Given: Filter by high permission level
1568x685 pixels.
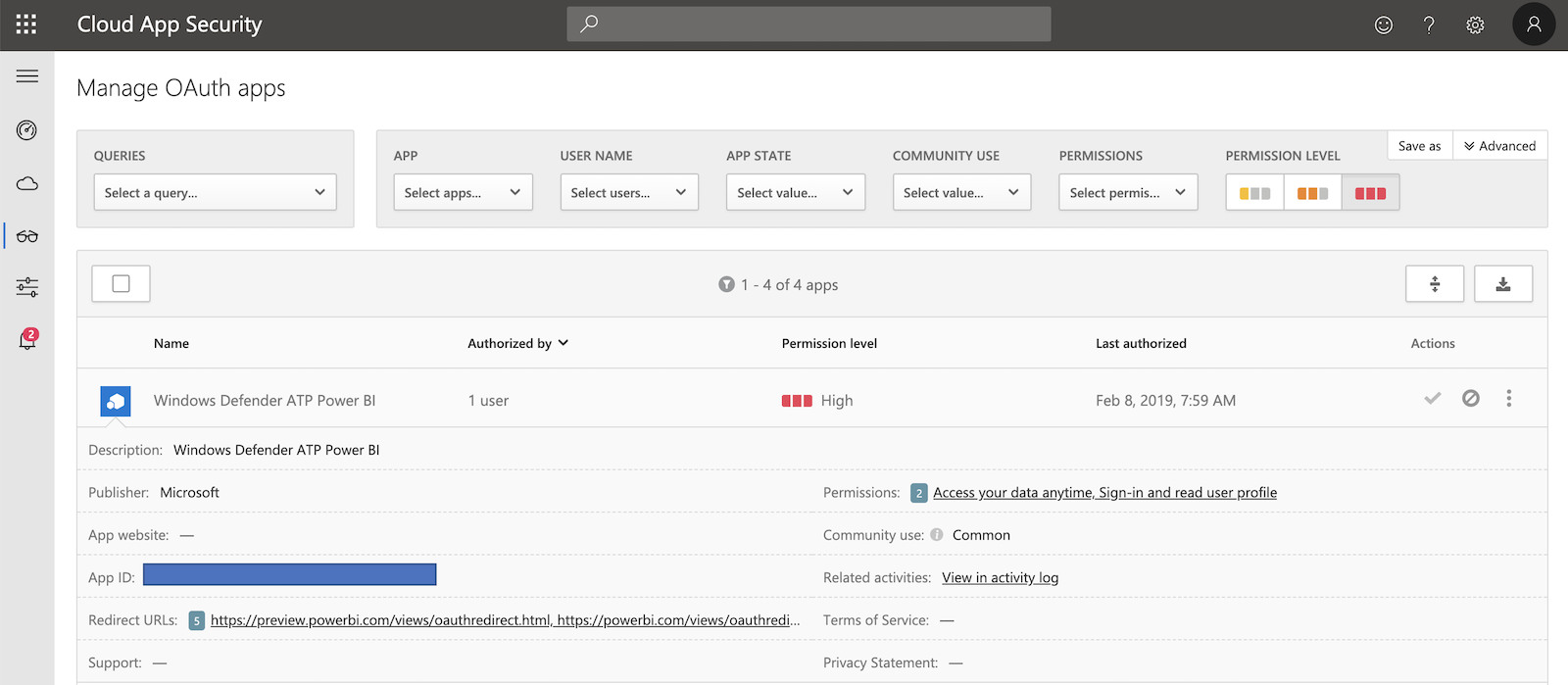Looking at the screenshot, I should [x=1370, y=192].
